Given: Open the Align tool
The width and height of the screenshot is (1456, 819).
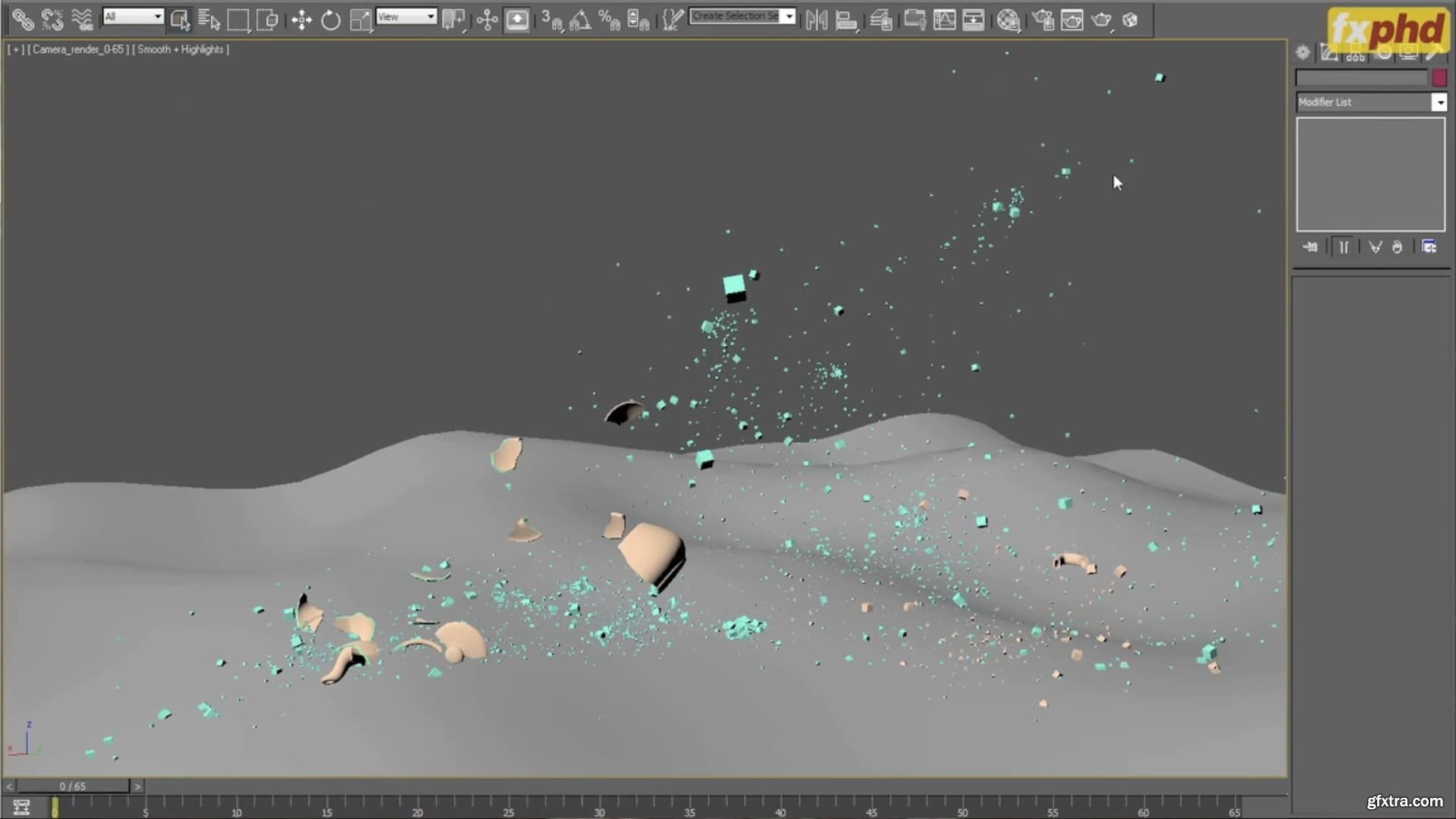Looking at the screenshot, I should [846, 20].
